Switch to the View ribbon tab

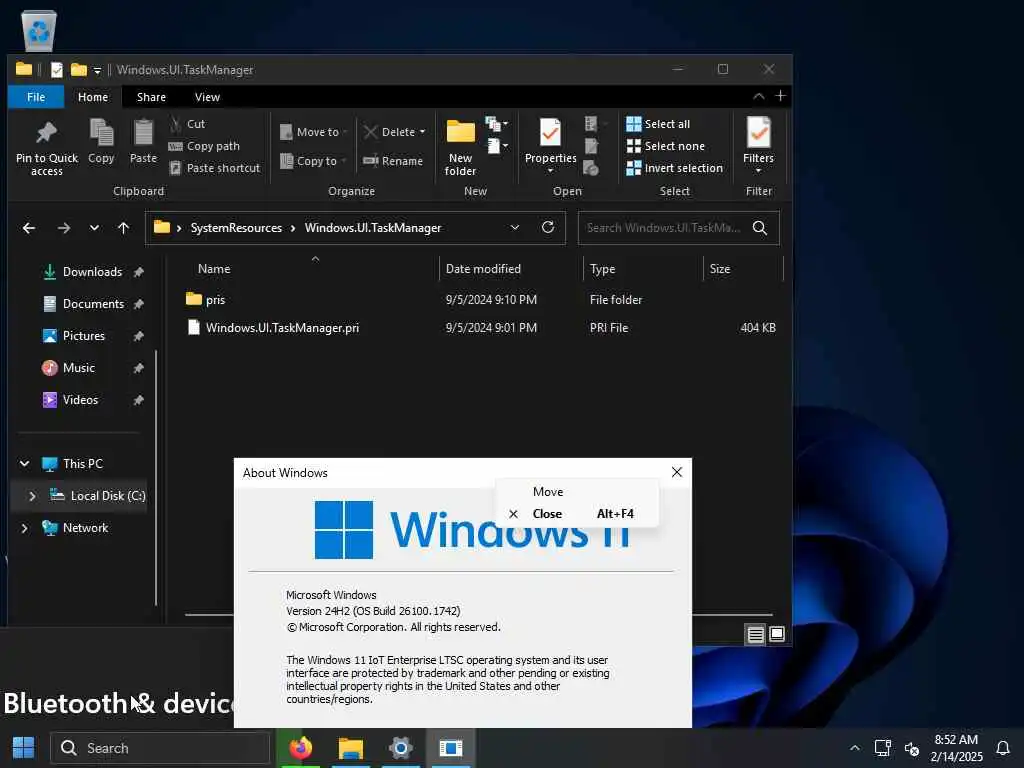point(207,97)
